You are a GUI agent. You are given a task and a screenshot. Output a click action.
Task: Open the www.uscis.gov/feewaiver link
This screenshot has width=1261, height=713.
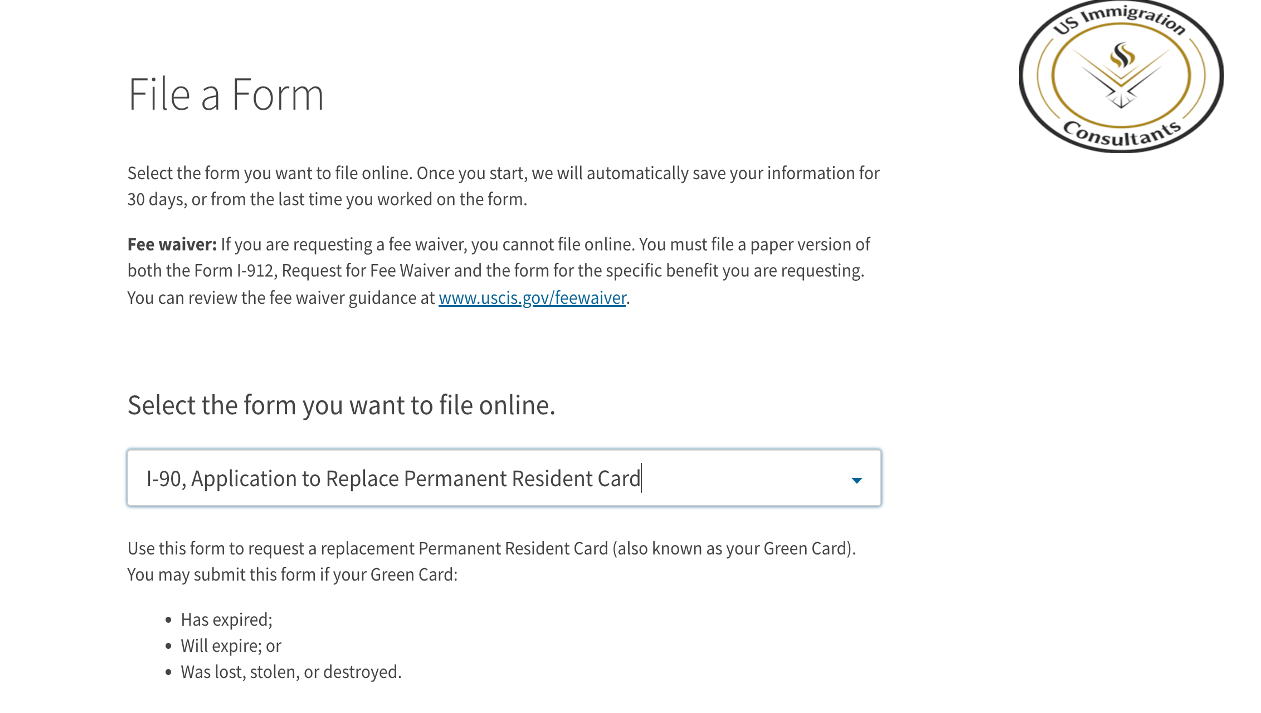pyautogui.click(x=532, y=298)
